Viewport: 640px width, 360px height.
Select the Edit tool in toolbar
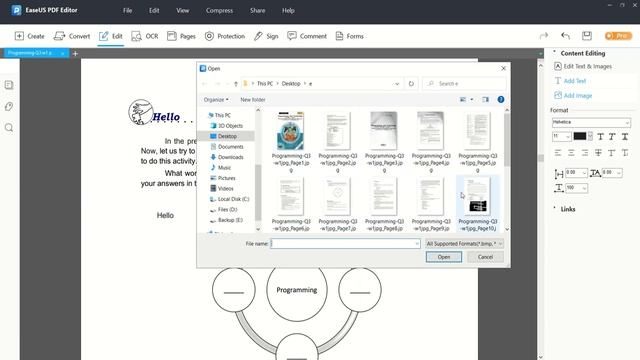pos(111,36)
